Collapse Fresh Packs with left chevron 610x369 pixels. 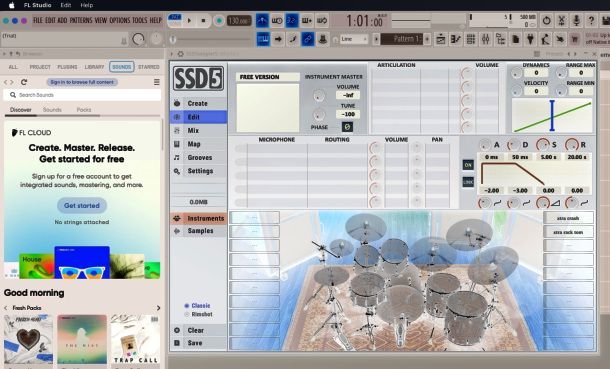pos(6,308)
